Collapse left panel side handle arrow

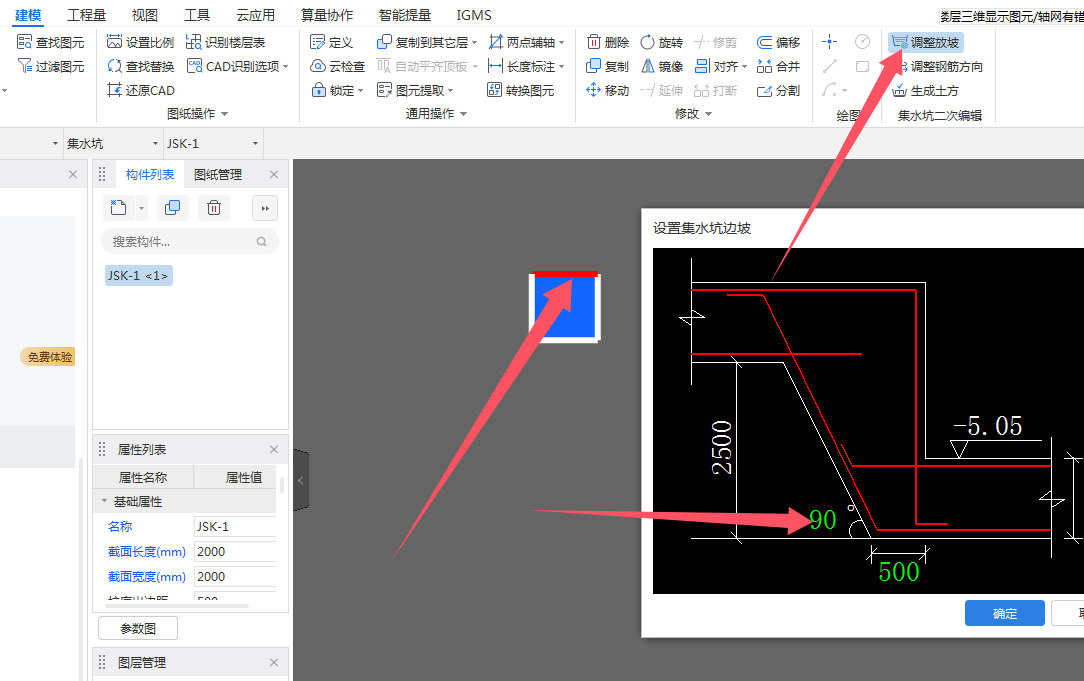point(301,481)
